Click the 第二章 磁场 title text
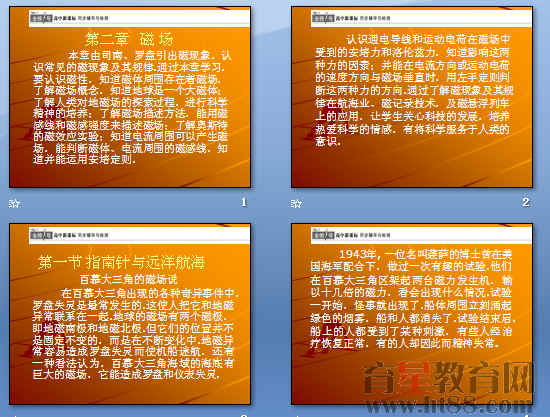The width and height of the screenshot is (550, 417). 130,39
